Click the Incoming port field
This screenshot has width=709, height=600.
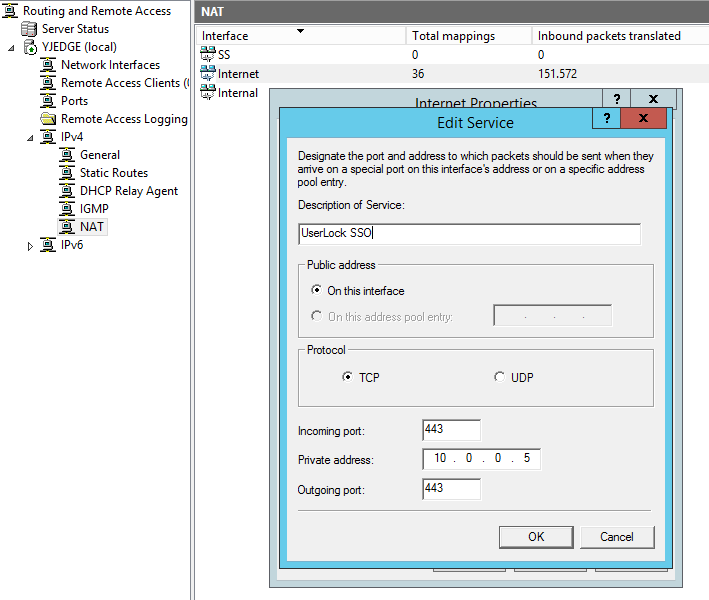coord(451,430)
